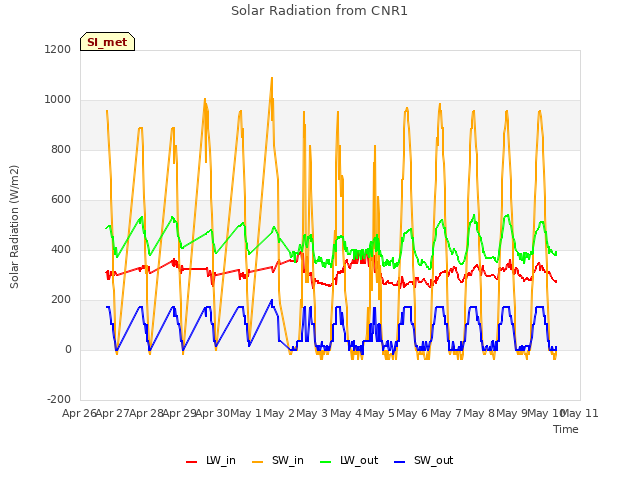Click the red LW_in legend swatch

click(191, 462)
